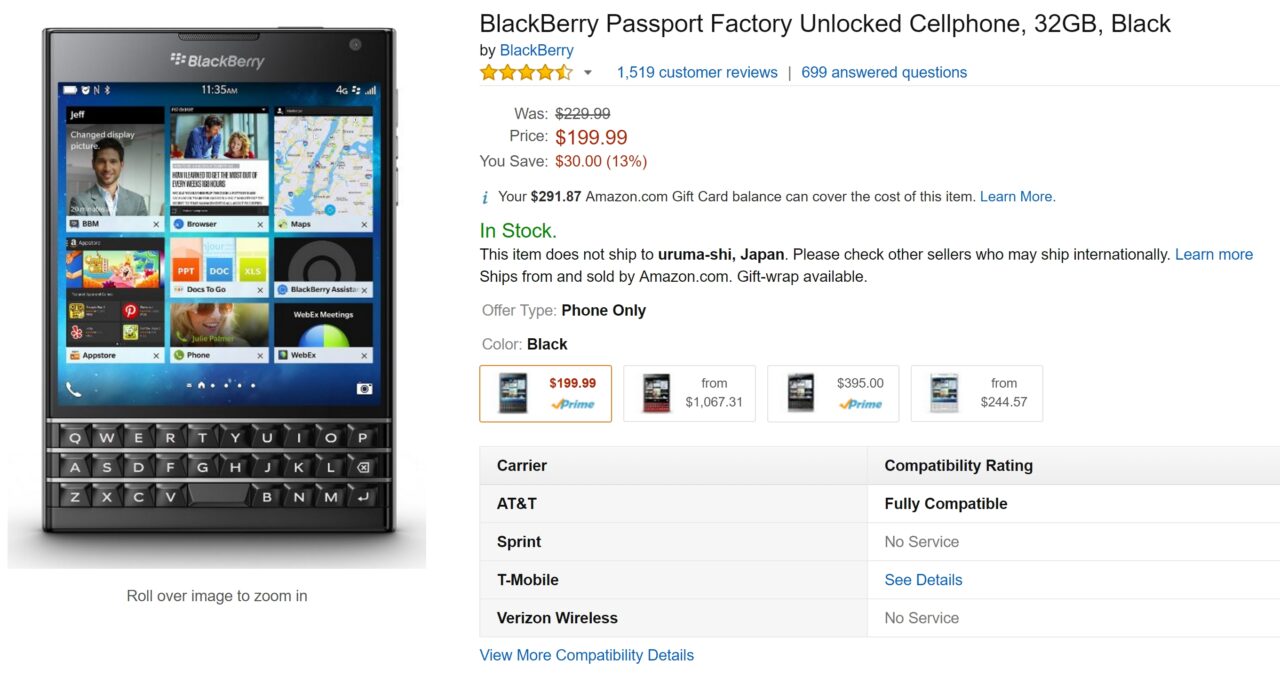Click the star rating icons
Viewport: 1280px width, 676px height.
pos(526,72)
